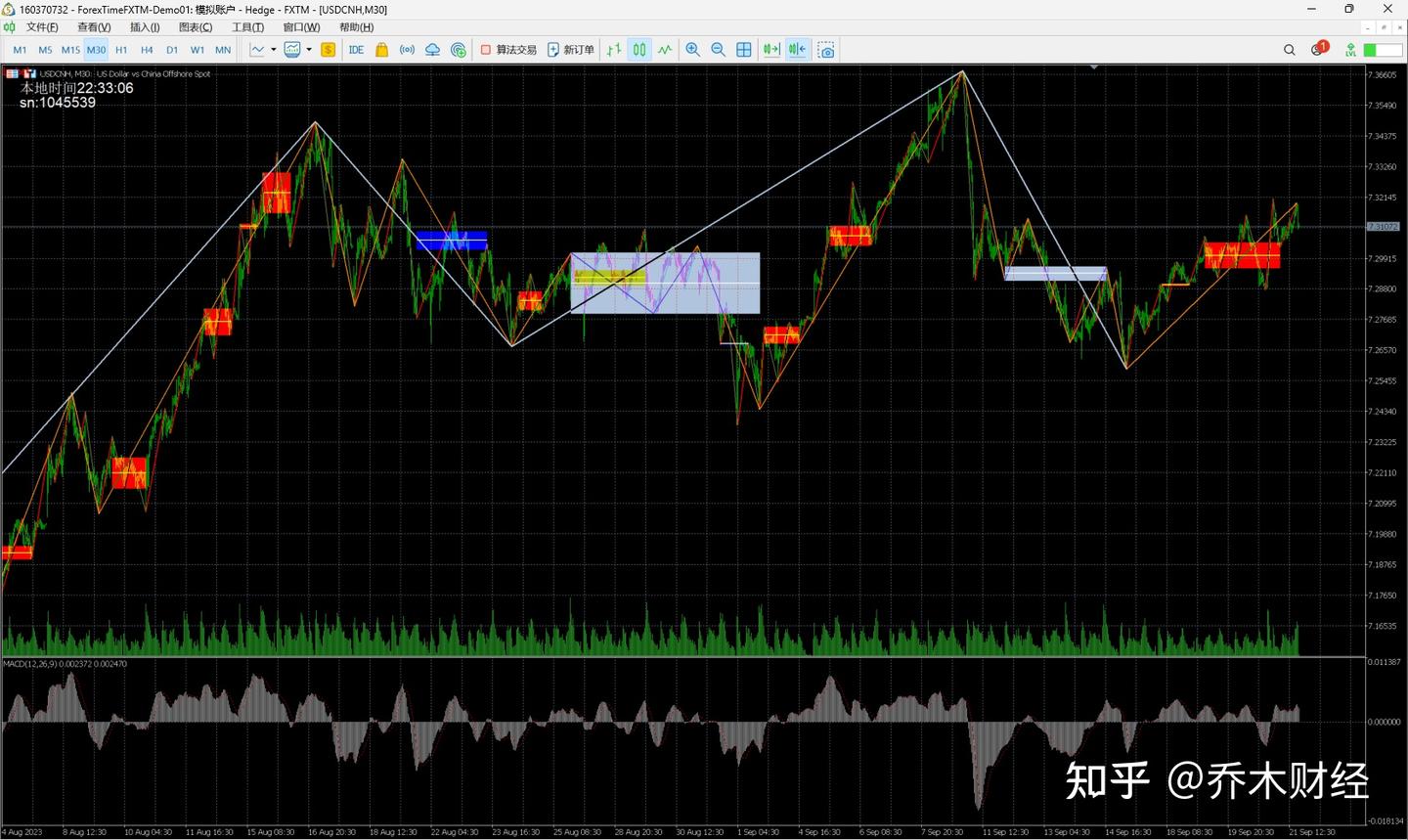Open the search magnifier icon

tap(1290, 50)
